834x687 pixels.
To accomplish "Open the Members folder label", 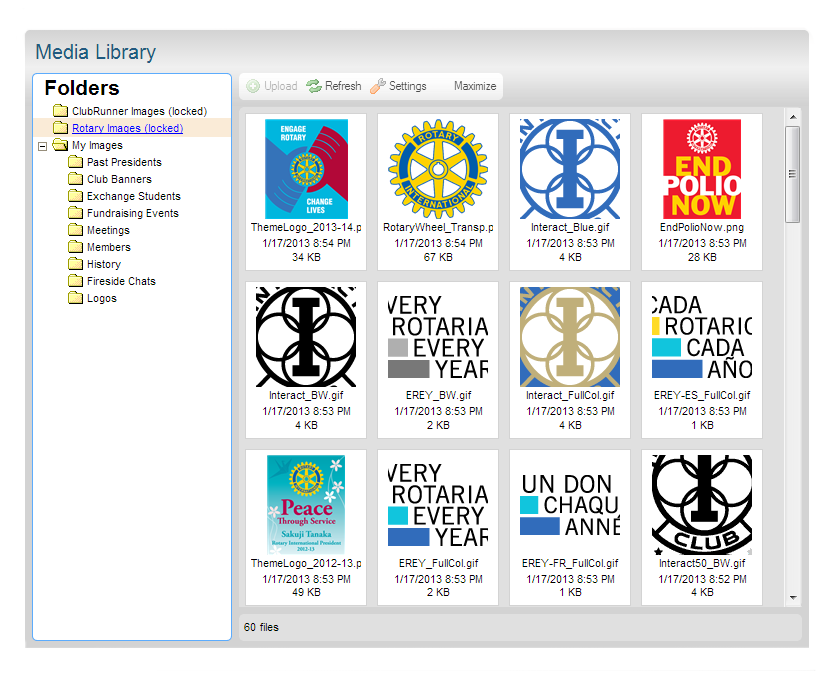I will point(109,247).
